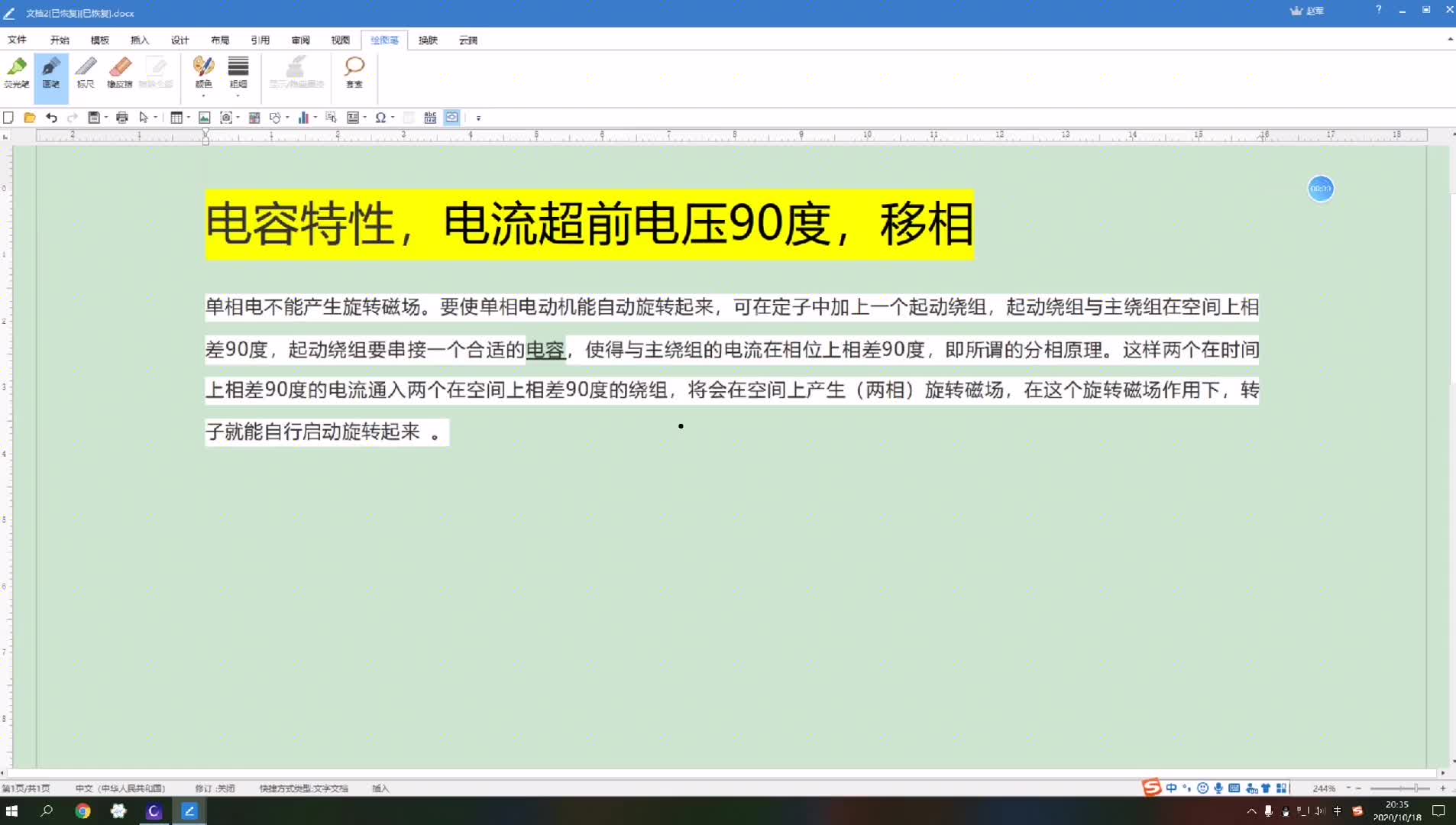Click Sogou skin shirt icon
The height and width of the screenshot is (825, 1456).
point(1266,788)
